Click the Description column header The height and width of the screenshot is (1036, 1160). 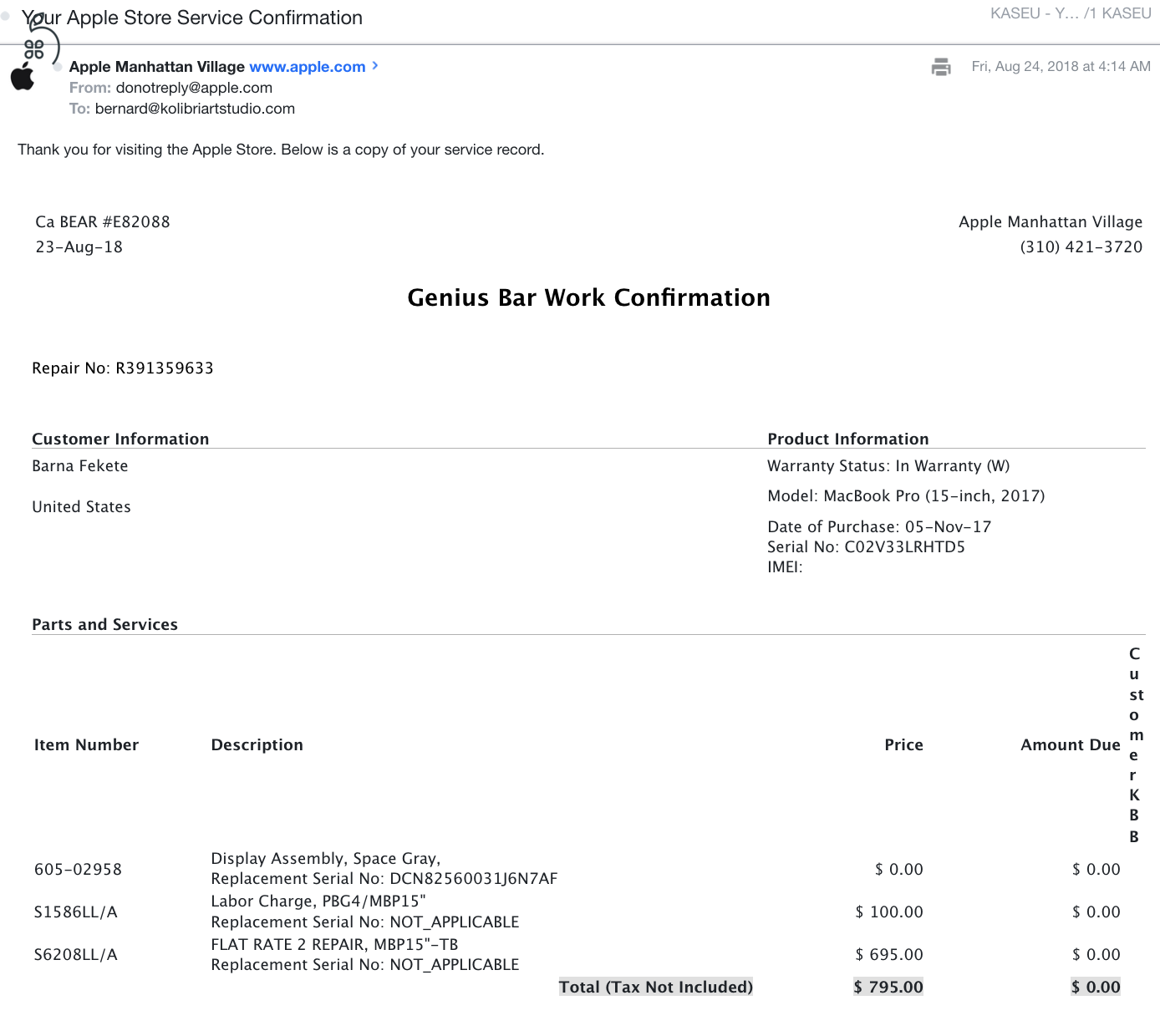pos(257,745)
